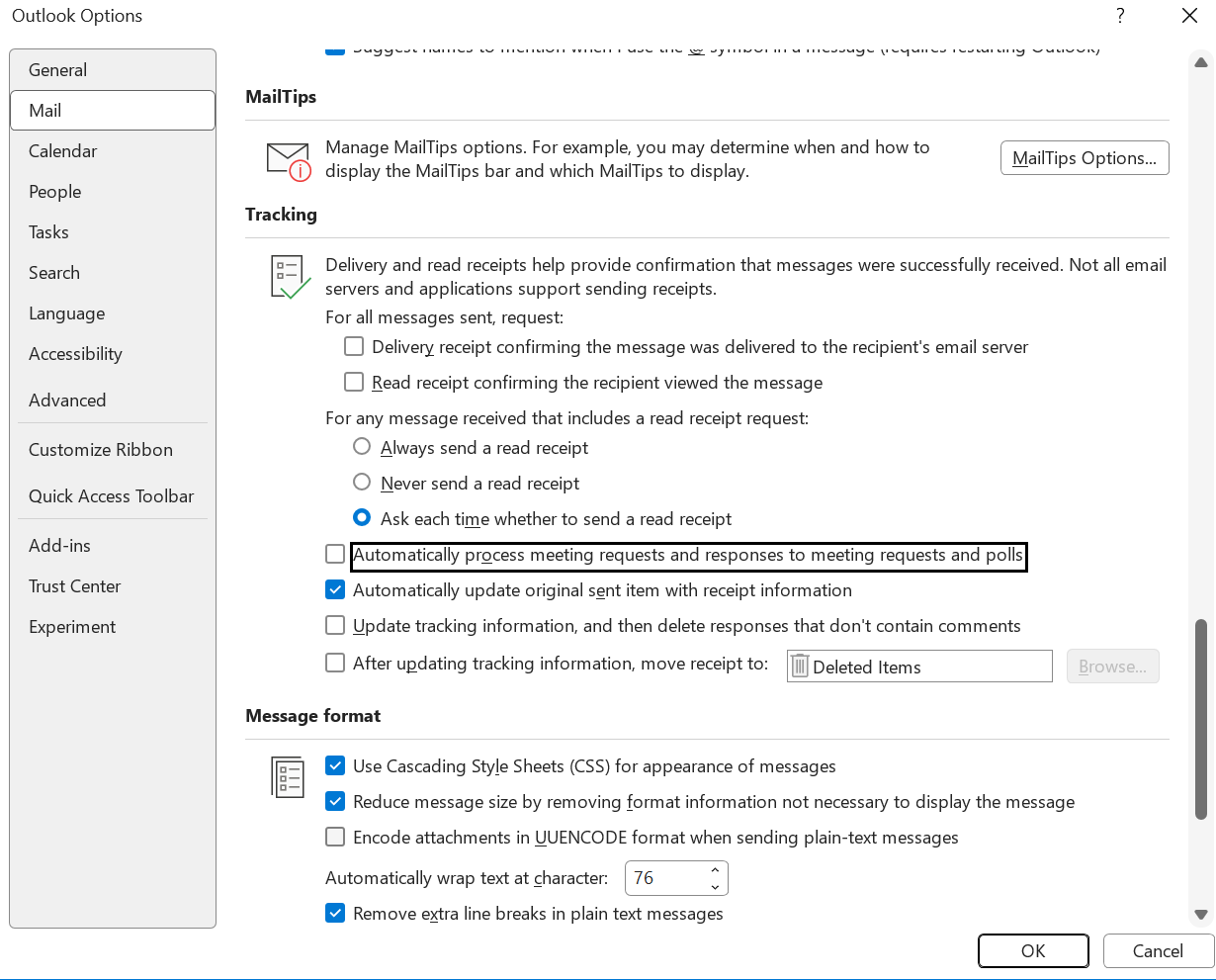Image resolution: width=1216 pixels, height=980 pixels.
Task: Uncheck Remove extra line breaks option
Action: tap(335, 913)
